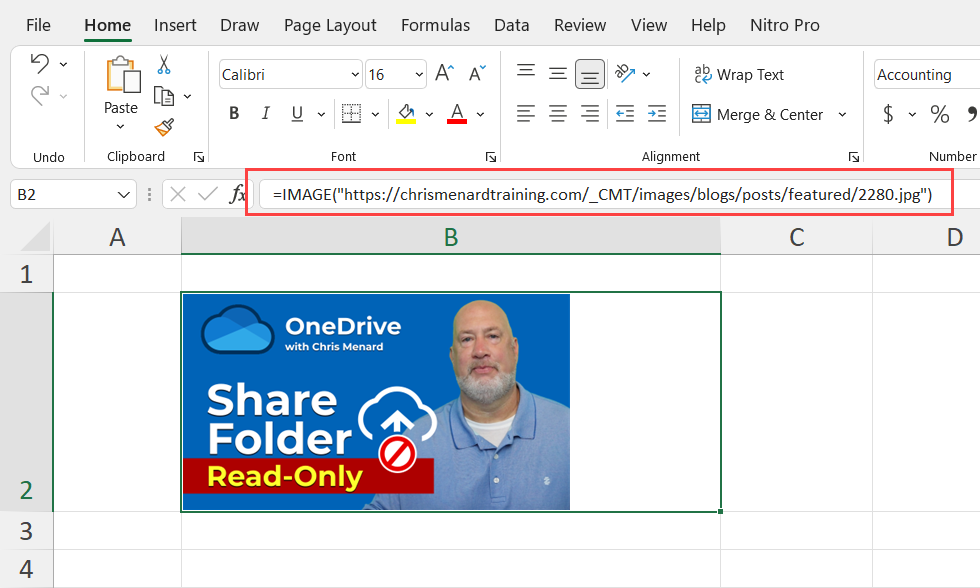Image resolution: width=980 pixels, height=588 pixels.
Task: Increase the cell indent
Action: [x=656, y=114]
